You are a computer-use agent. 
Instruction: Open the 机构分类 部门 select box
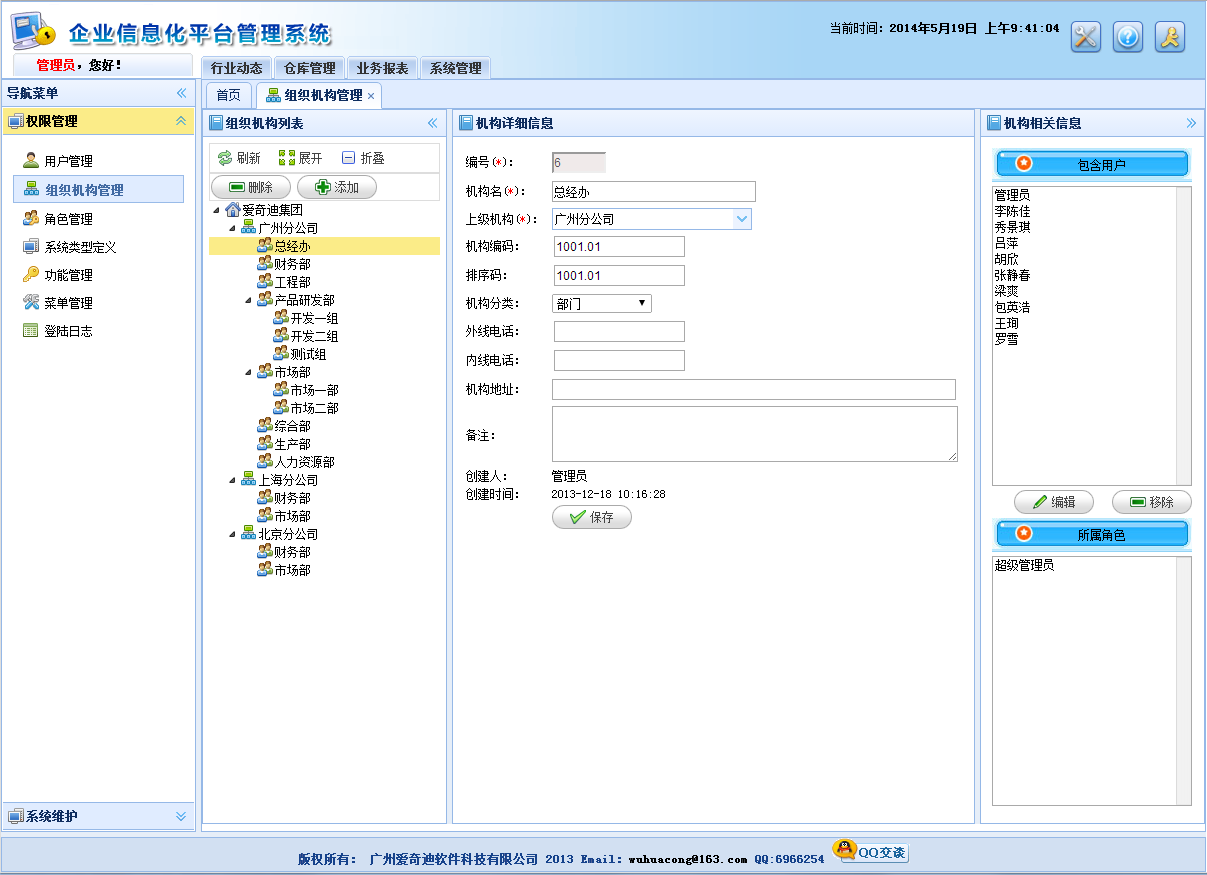[x=602, y=303]
